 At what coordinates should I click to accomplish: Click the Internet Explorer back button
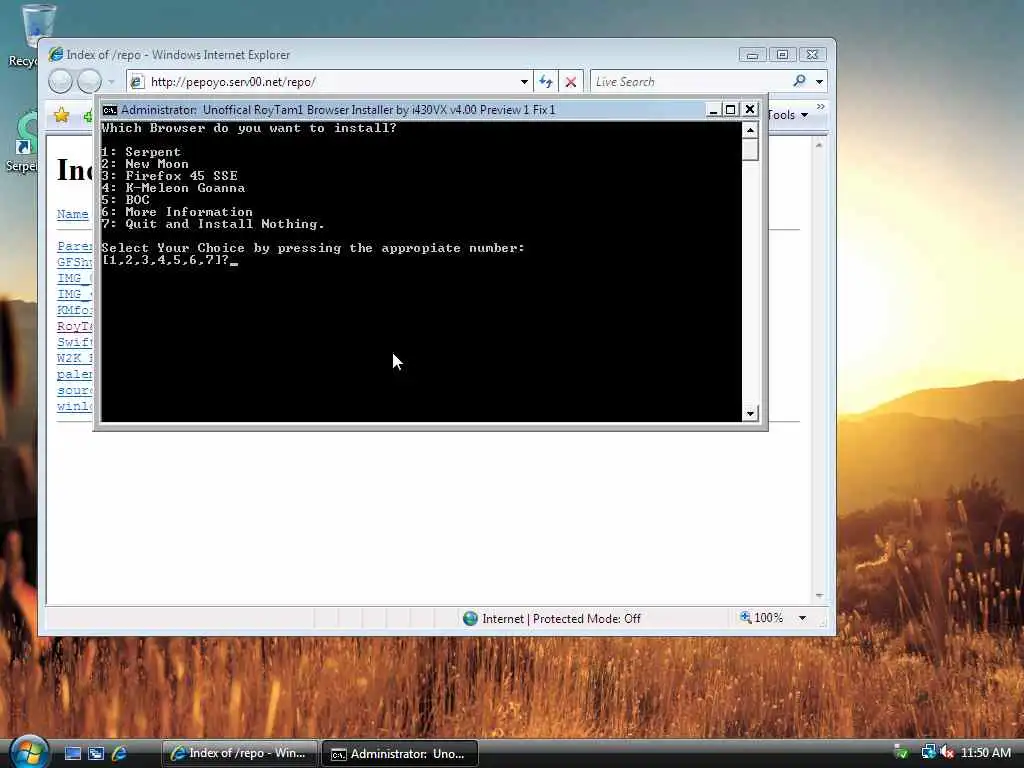(60, 82)
